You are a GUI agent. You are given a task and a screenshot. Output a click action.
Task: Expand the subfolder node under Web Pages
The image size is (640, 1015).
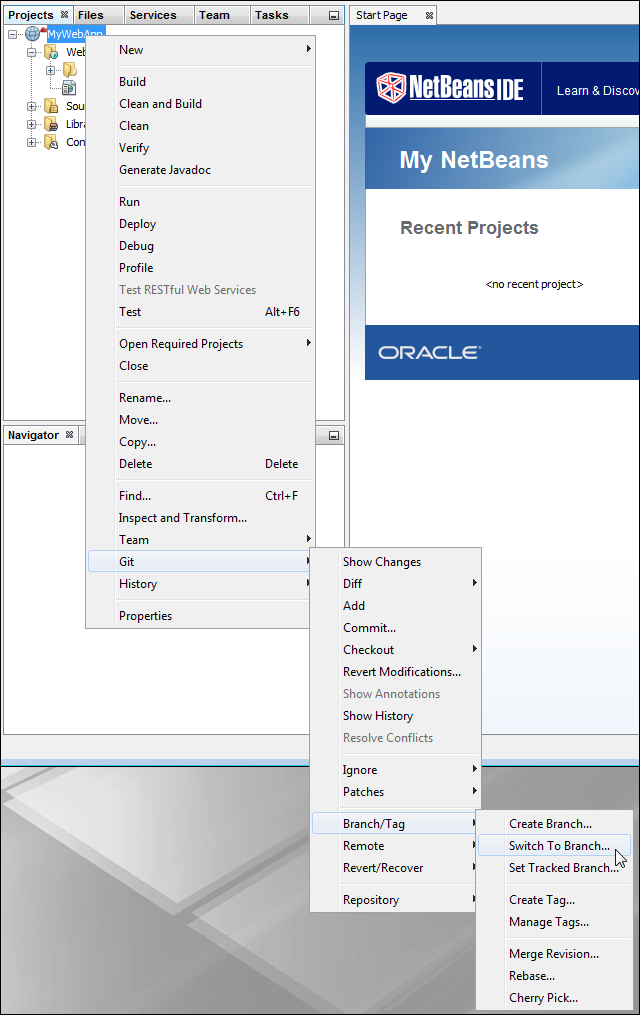click(x=50, y=70)
